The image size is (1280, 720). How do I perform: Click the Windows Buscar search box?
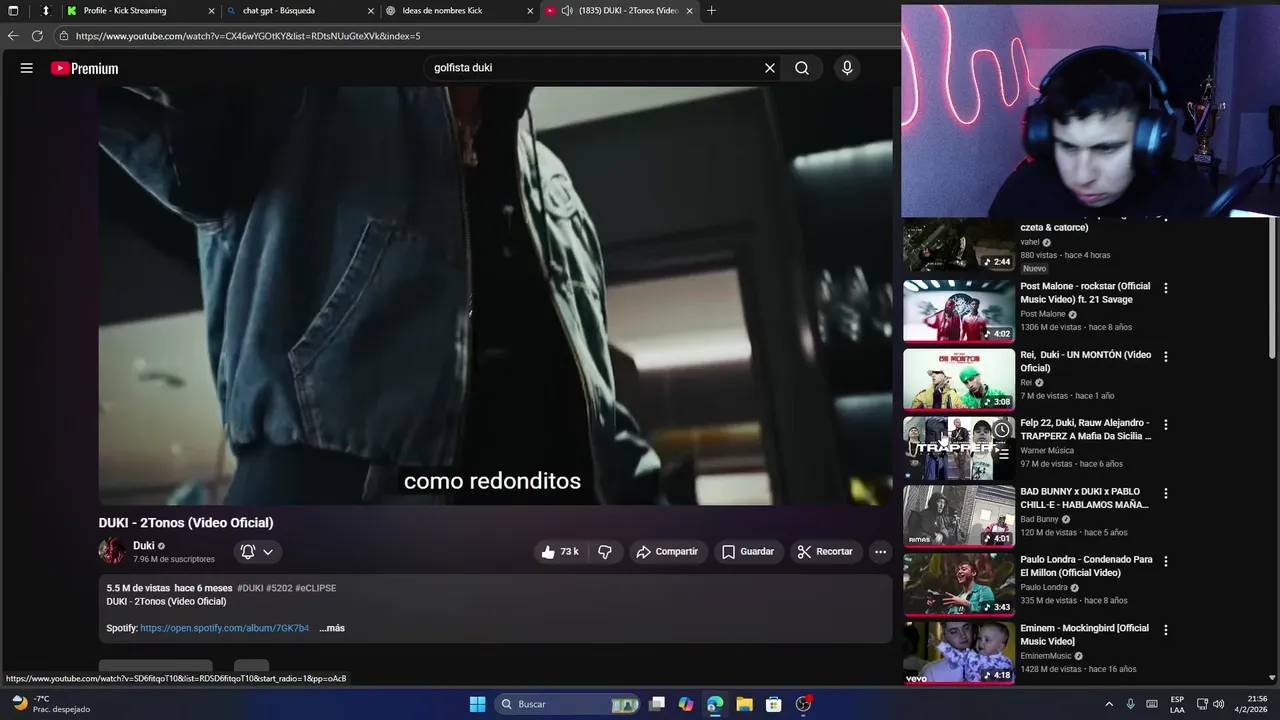point(567,704)
